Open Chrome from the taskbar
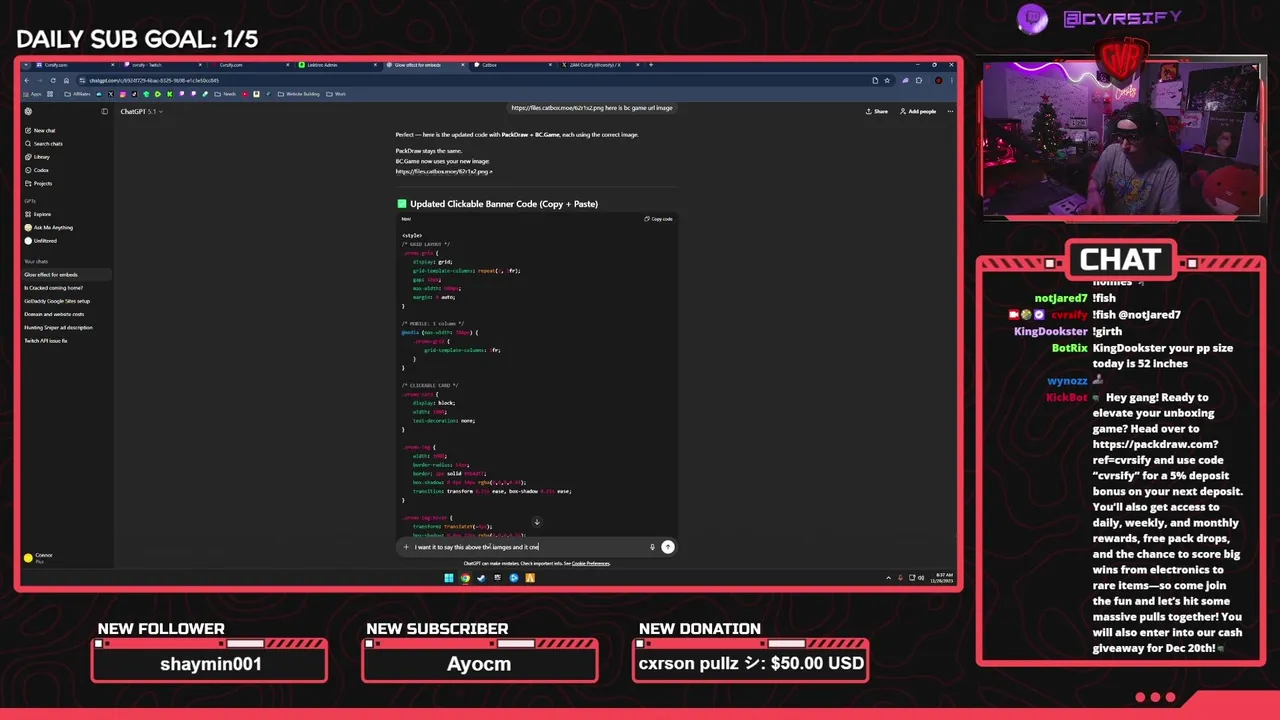 pyautogui.click(x=465, y=577)
